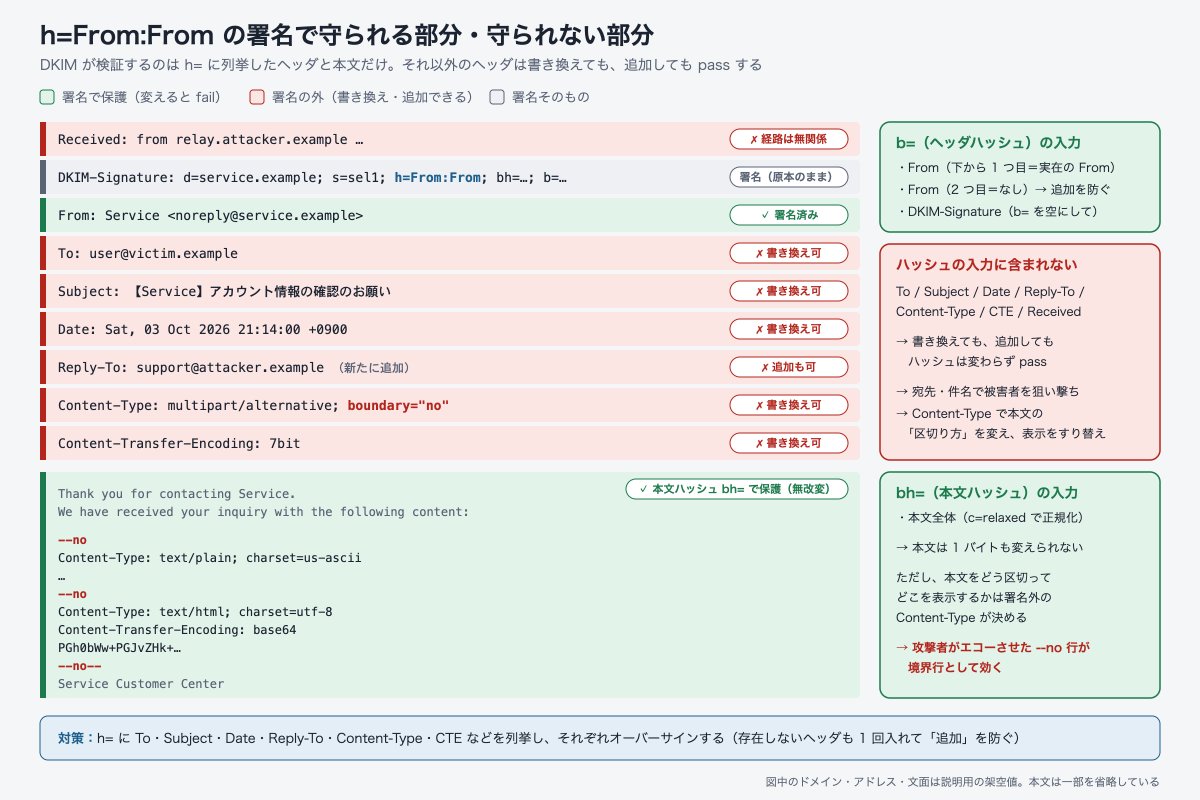
Task: Select the 'Date: Sat, 03 Oct 2026' header line
Action: tap(450, 329)
